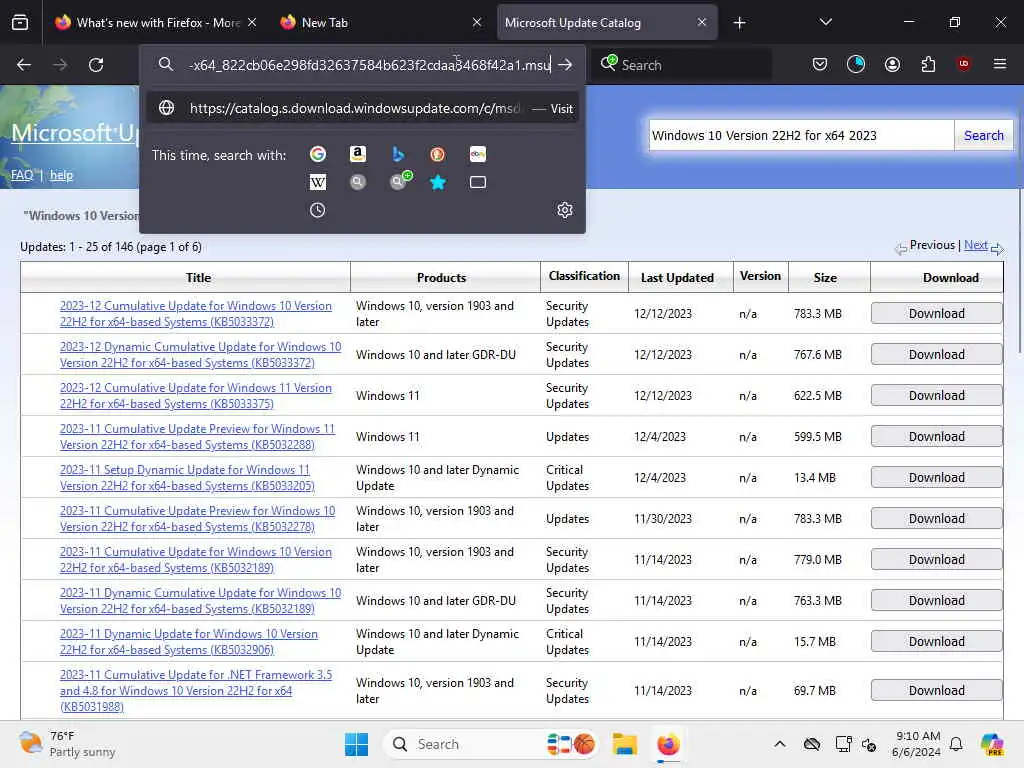Search open tabs using the tab icon
Image resolution: width=1024 pixels, height=768 pixels.
tap(478, 182)
